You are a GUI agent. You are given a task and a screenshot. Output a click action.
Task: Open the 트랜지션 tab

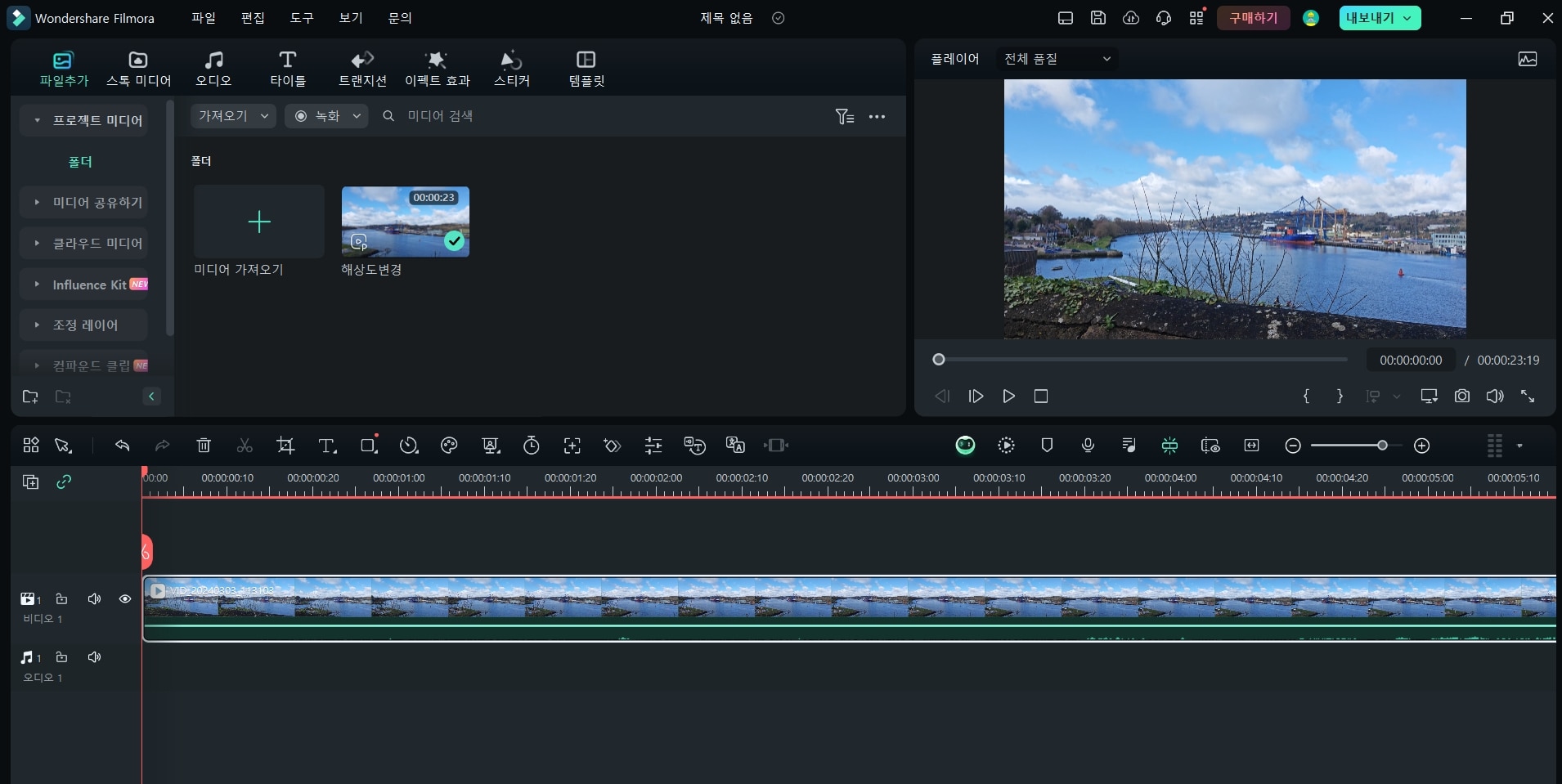[x=362, y=69]
